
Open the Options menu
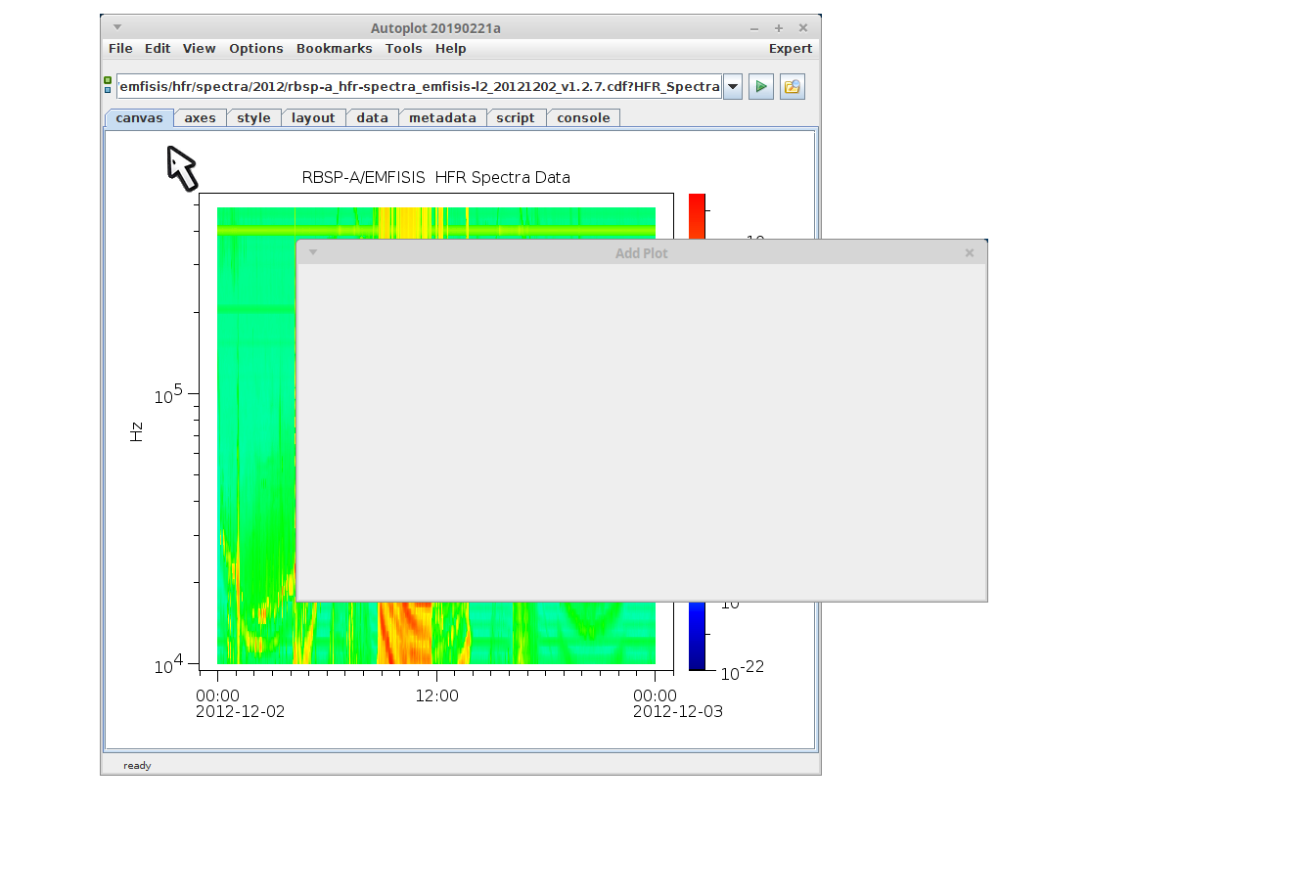(255, 49)
